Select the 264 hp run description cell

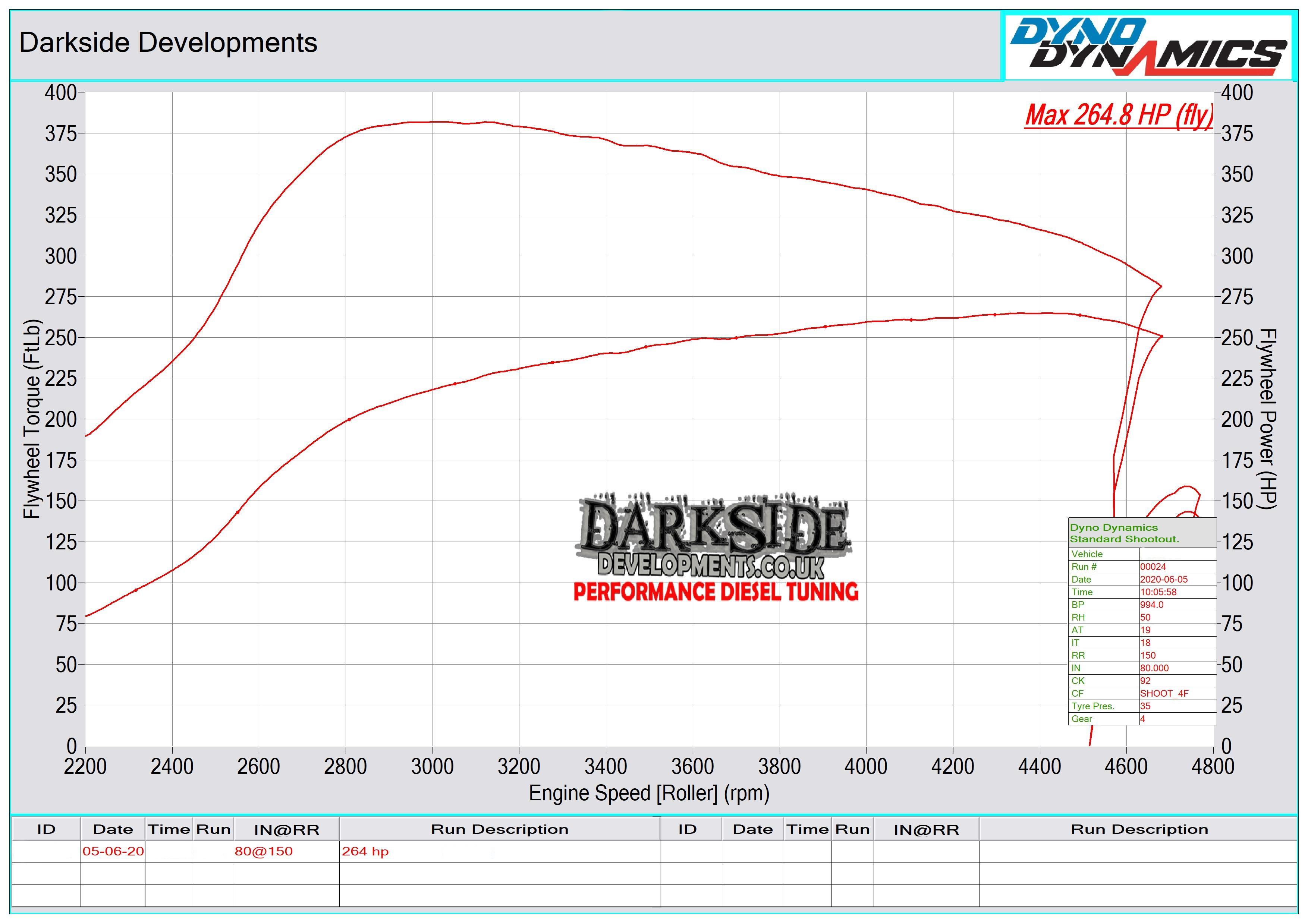[365, 852]
